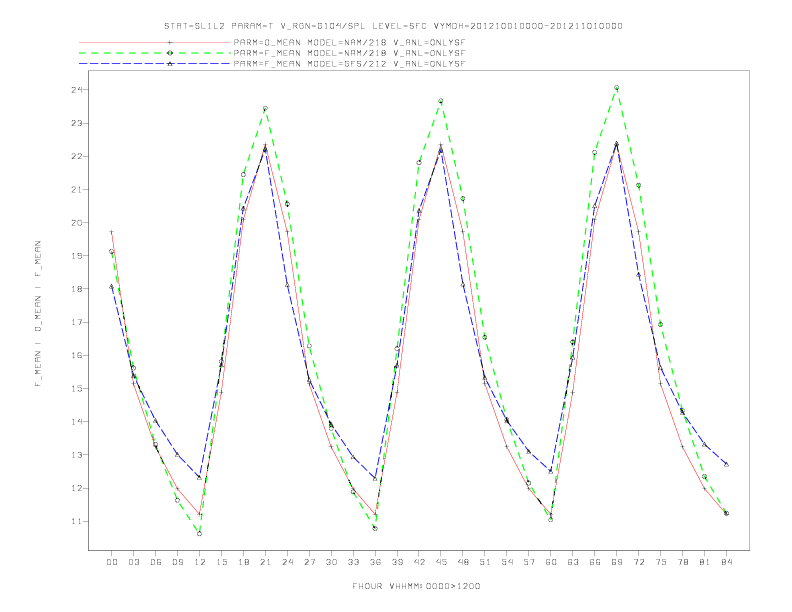Click x-axis forecast hour label 63

point(573,562)
